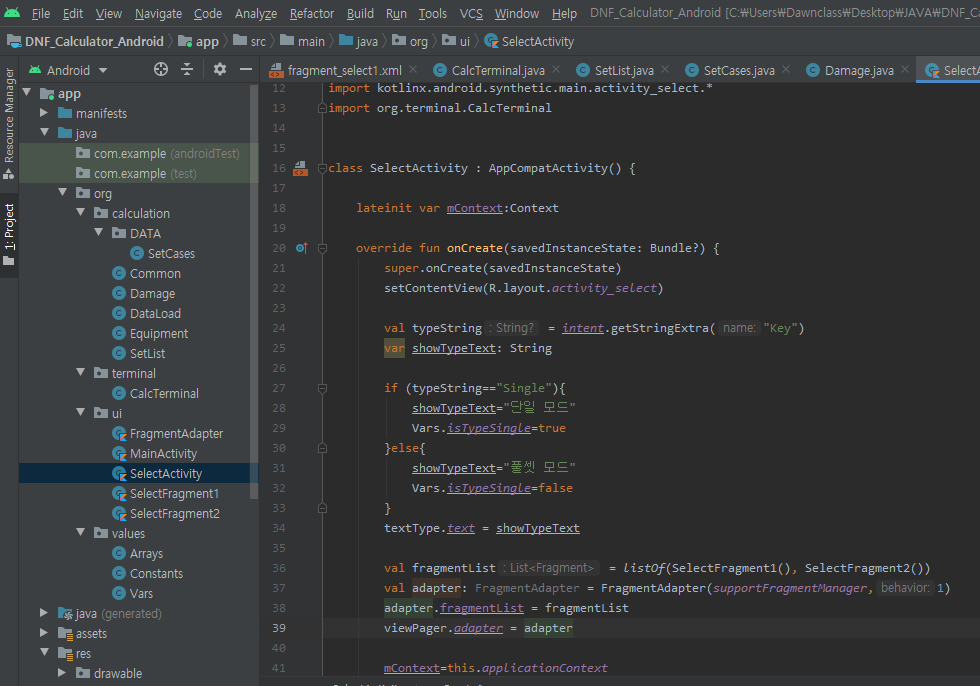Screen dimensions: 980x686
Task: Fold the if typeString block on line 27
Action: pyautogui.click(x=322, y=388)
